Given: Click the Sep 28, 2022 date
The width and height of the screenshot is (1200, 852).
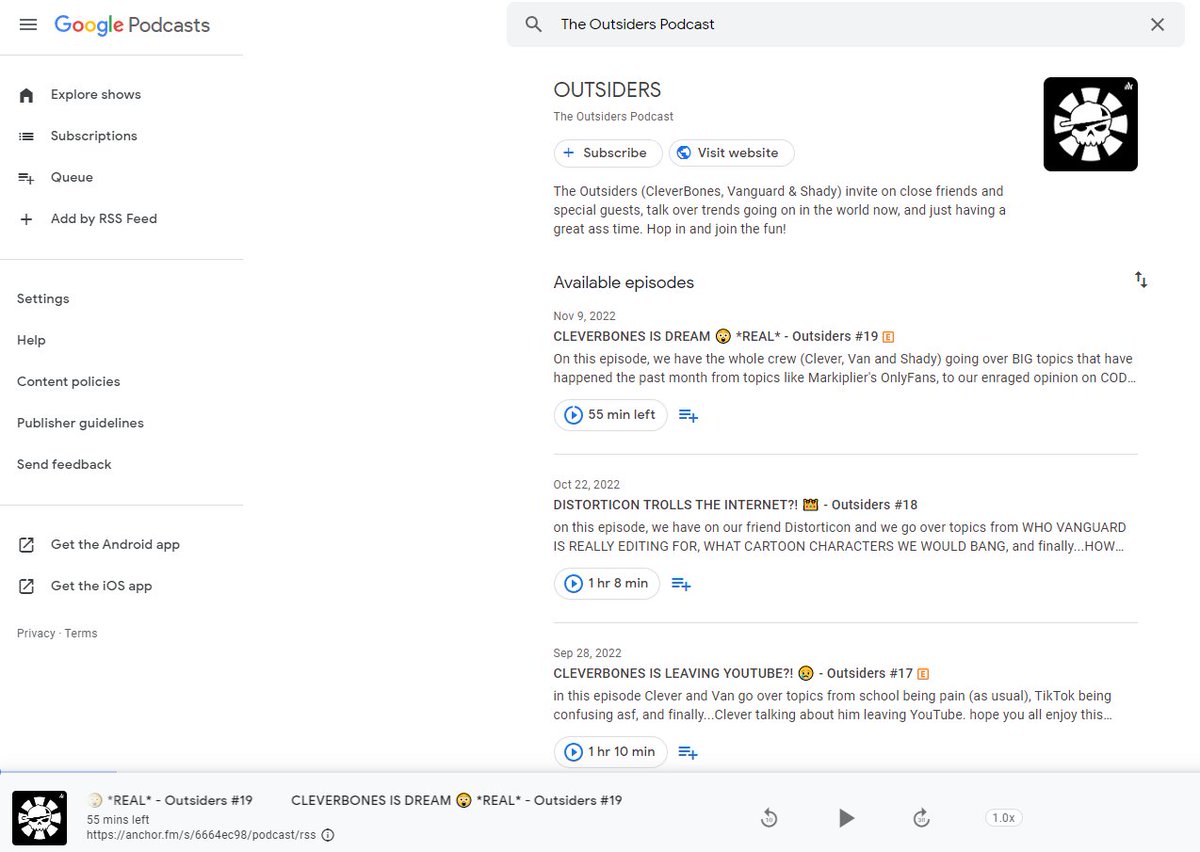Looking at the screenshot, I should click(x=588, y=653).
